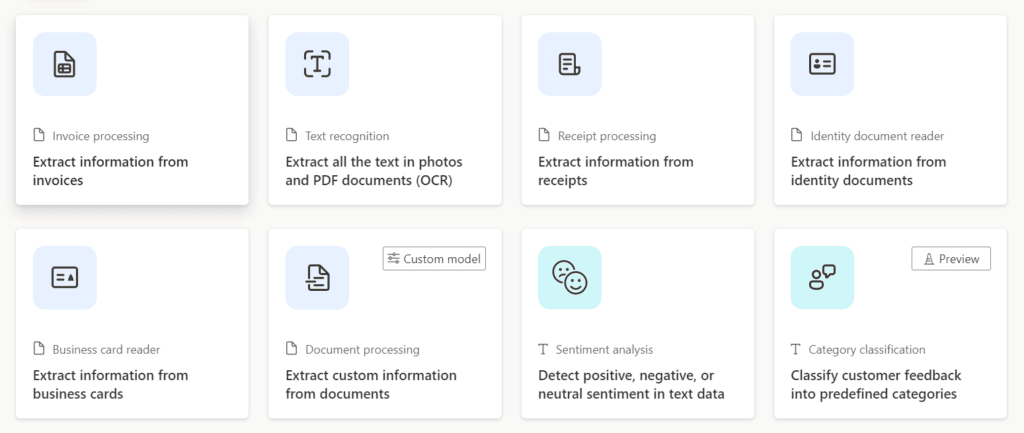This screenshot has height=433, width=1024.
Task: Click the business card reader icon
Action: [65, 278]
